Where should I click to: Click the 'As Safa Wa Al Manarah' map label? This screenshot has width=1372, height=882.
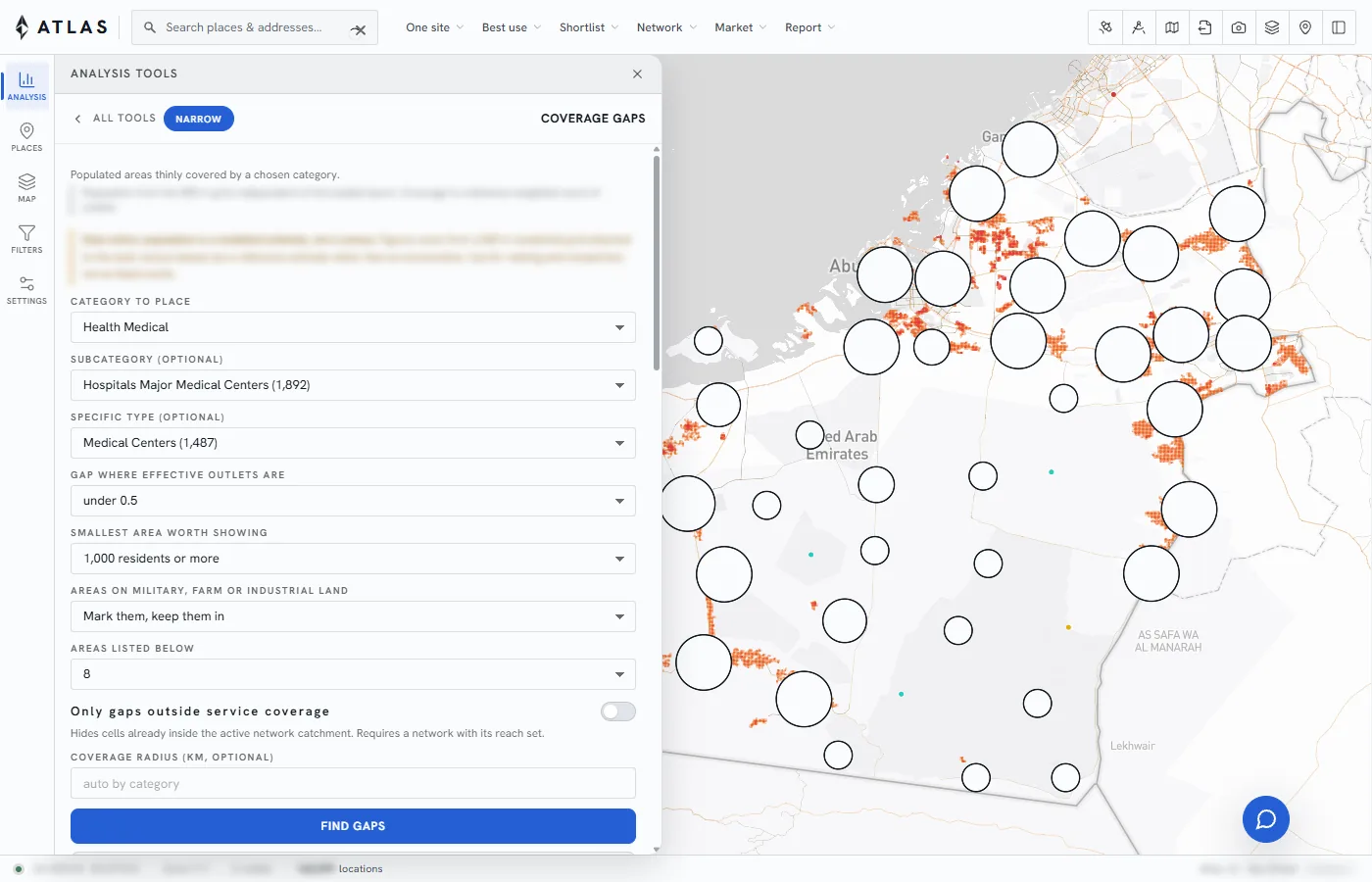[x=1168, y=642]
